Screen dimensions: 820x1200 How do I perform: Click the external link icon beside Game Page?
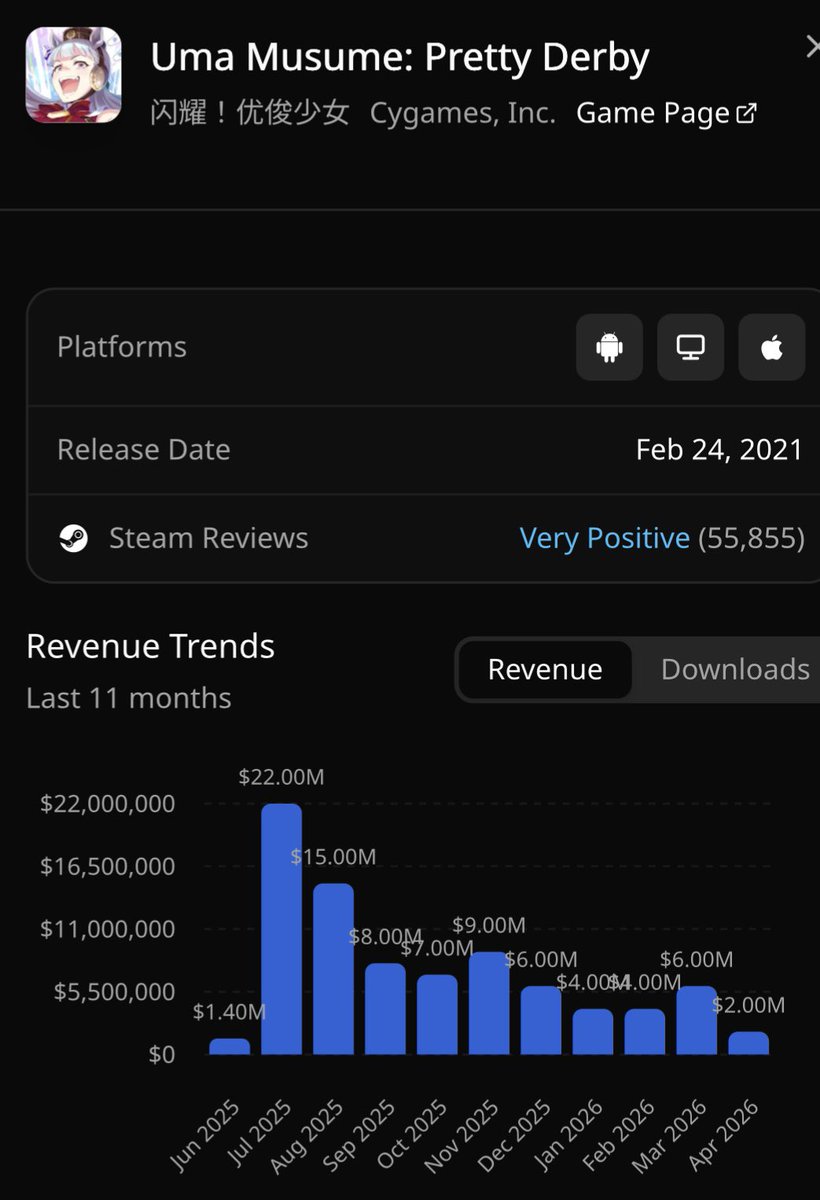click(x=746, y=113)
